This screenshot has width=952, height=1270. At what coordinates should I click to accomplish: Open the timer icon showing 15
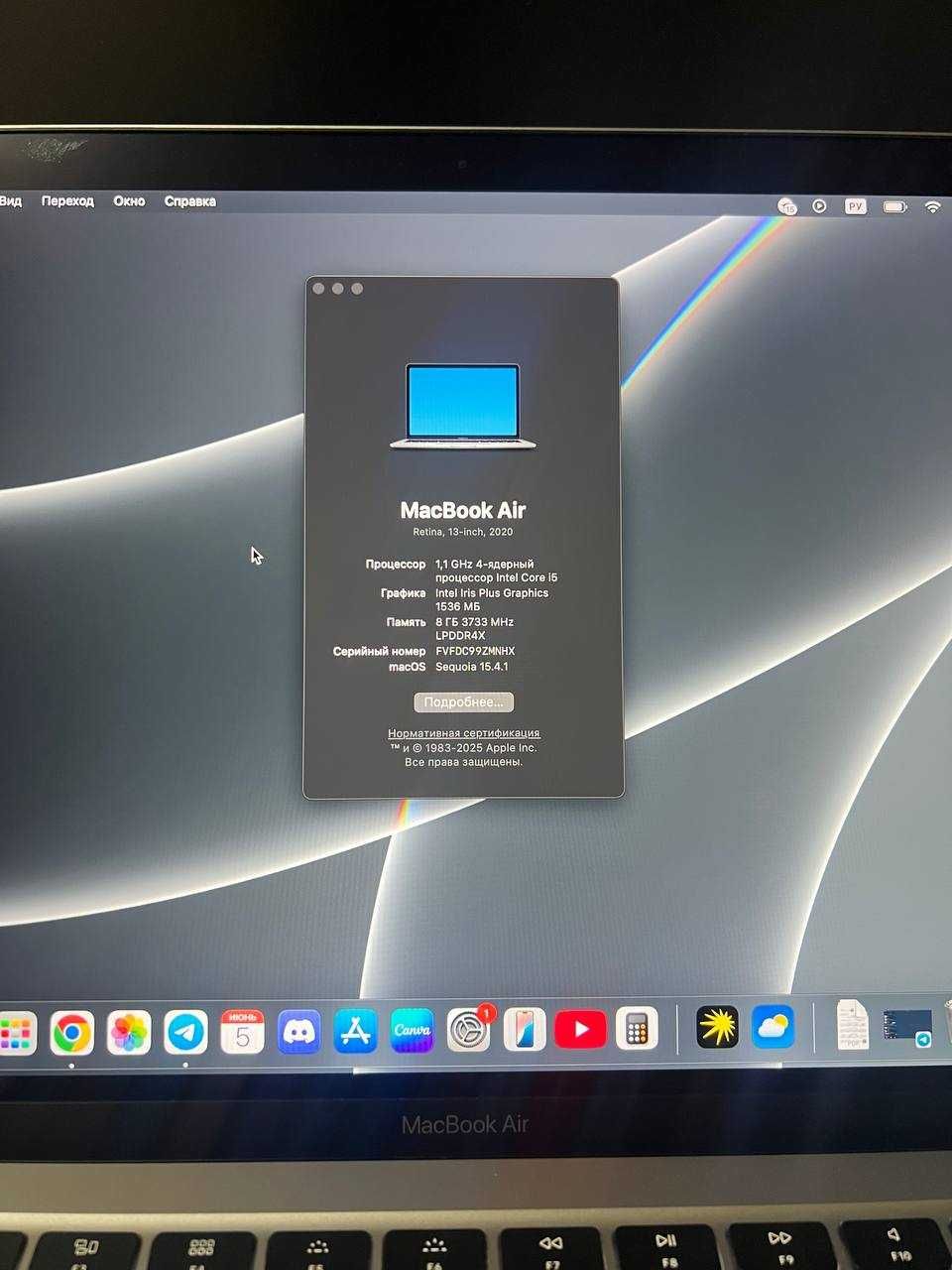[787, 206]
